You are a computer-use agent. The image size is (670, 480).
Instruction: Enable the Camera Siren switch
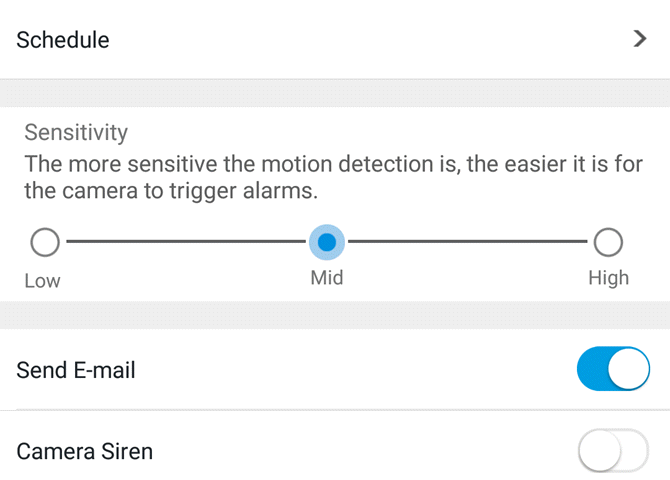(613, 452)
